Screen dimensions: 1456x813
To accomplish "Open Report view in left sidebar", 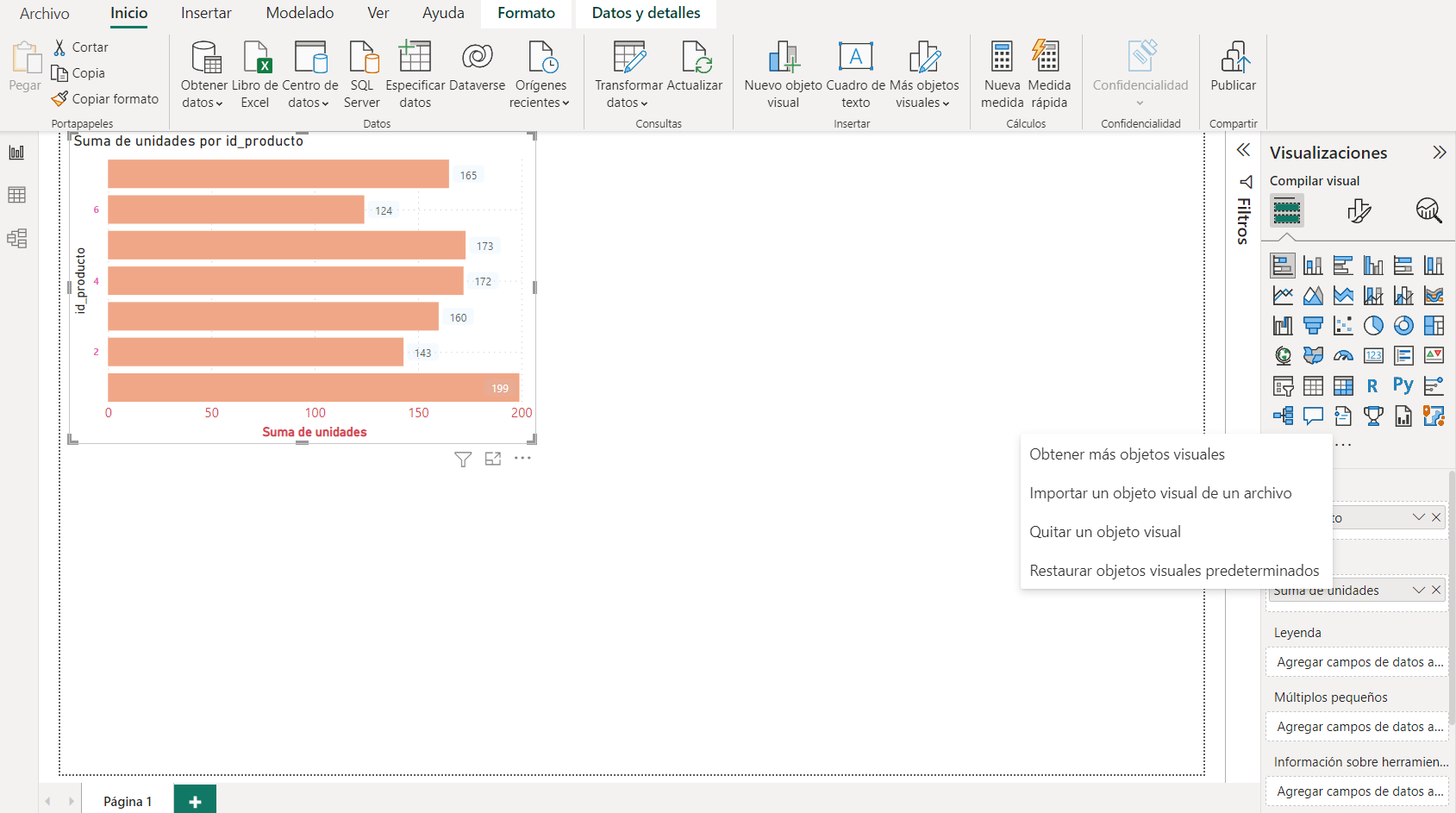I will coord(16,153).
